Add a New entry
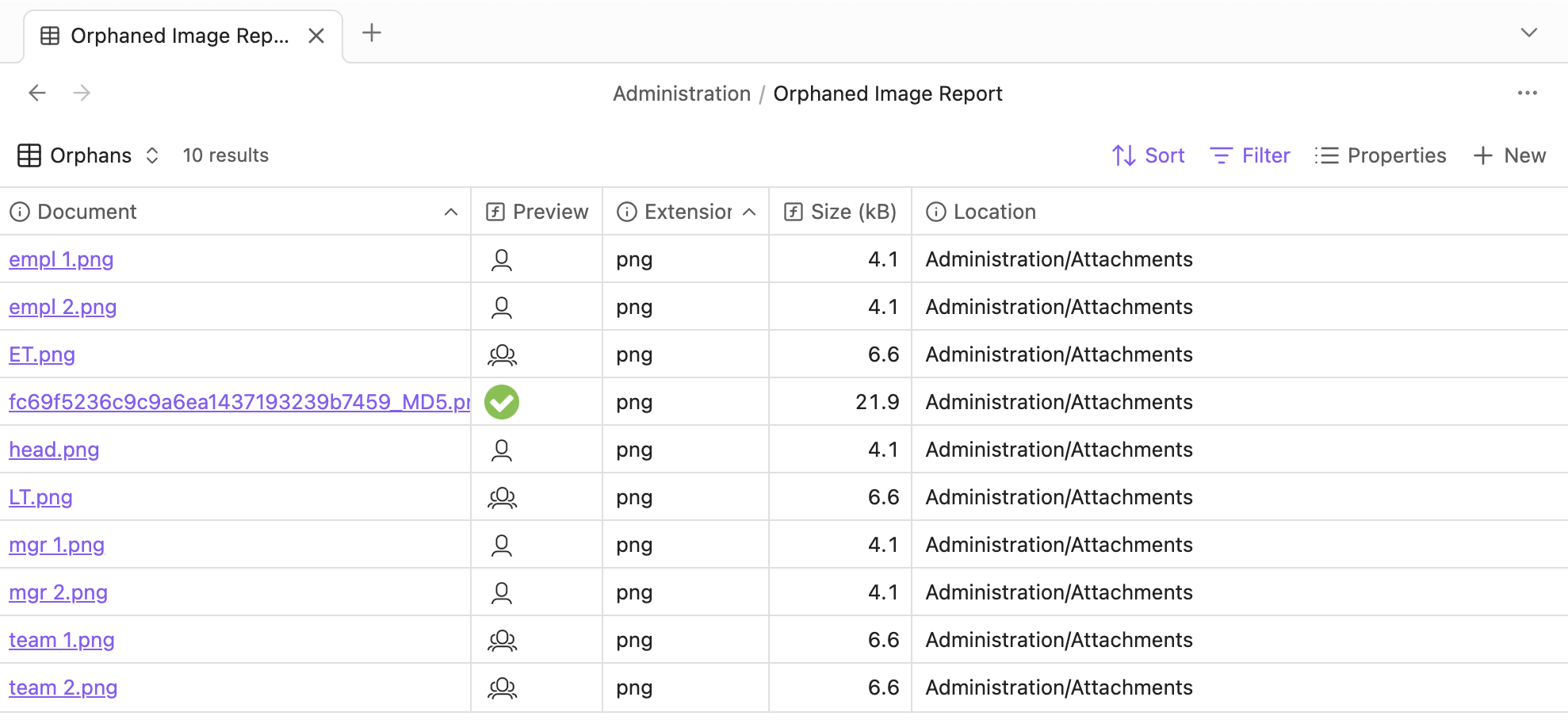Viewport: 1568px width, 720px height. click(1509, 155)
